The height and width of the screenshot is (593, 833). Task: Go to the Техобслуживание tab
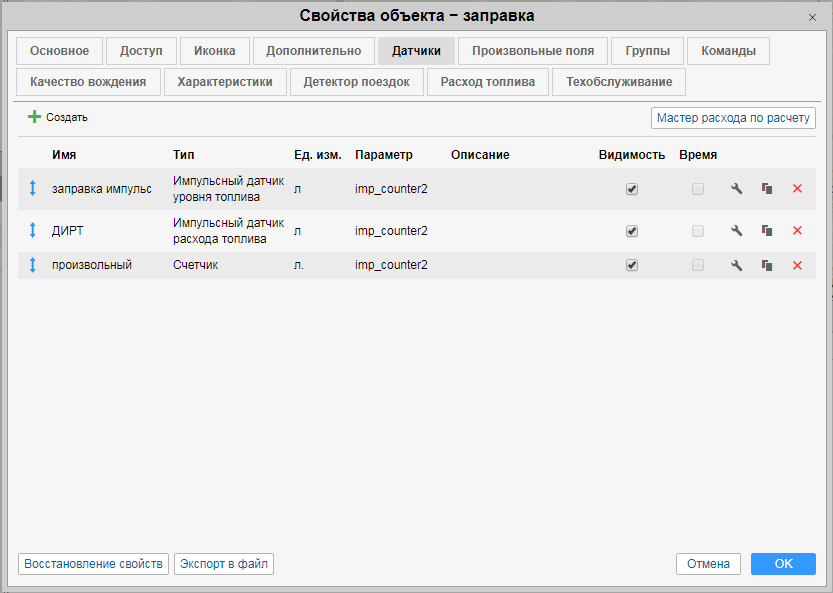(x=619, y=82)
